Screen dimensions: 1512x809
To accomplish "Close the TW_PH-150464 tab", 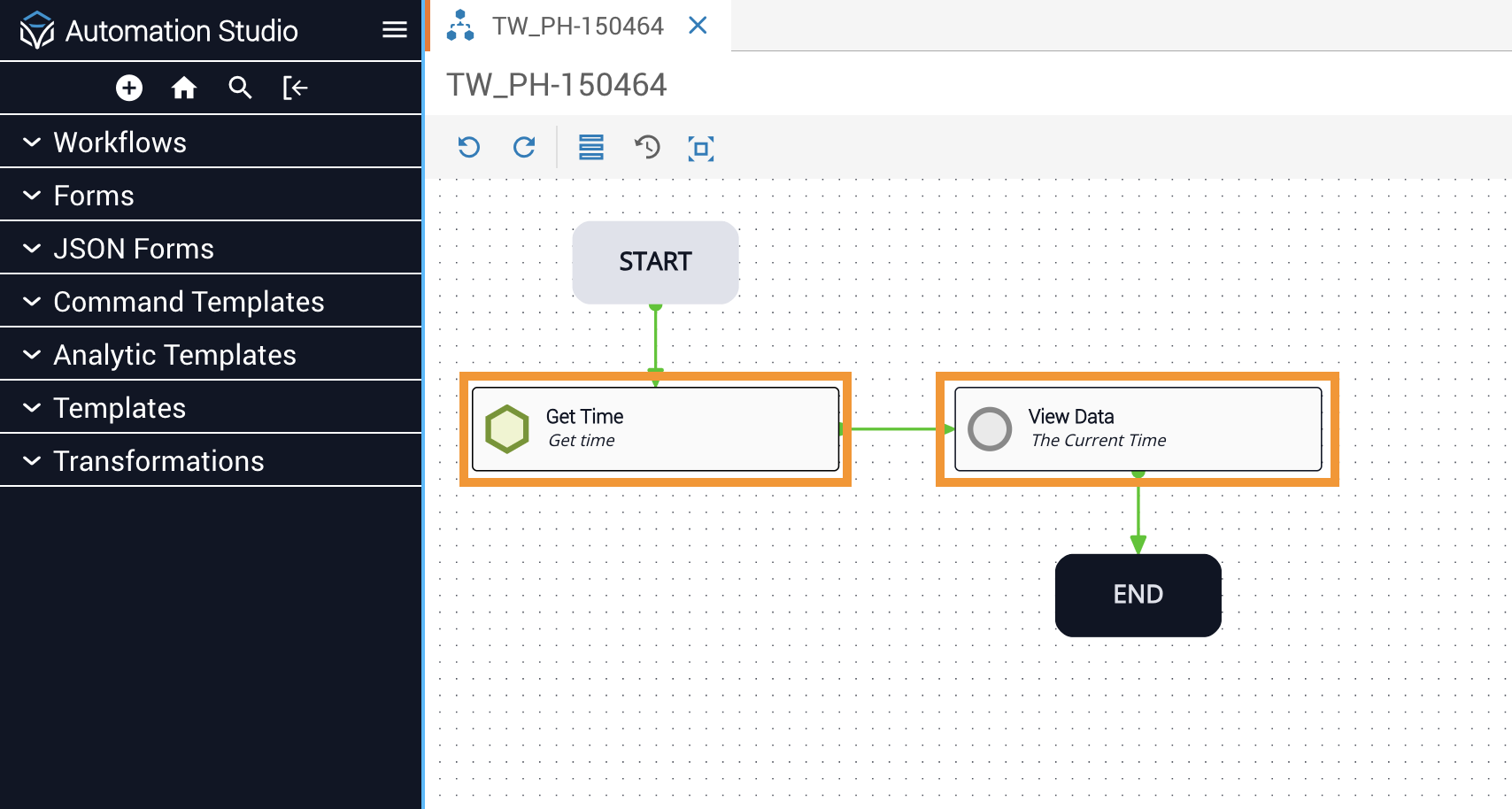I will [698, 26].
